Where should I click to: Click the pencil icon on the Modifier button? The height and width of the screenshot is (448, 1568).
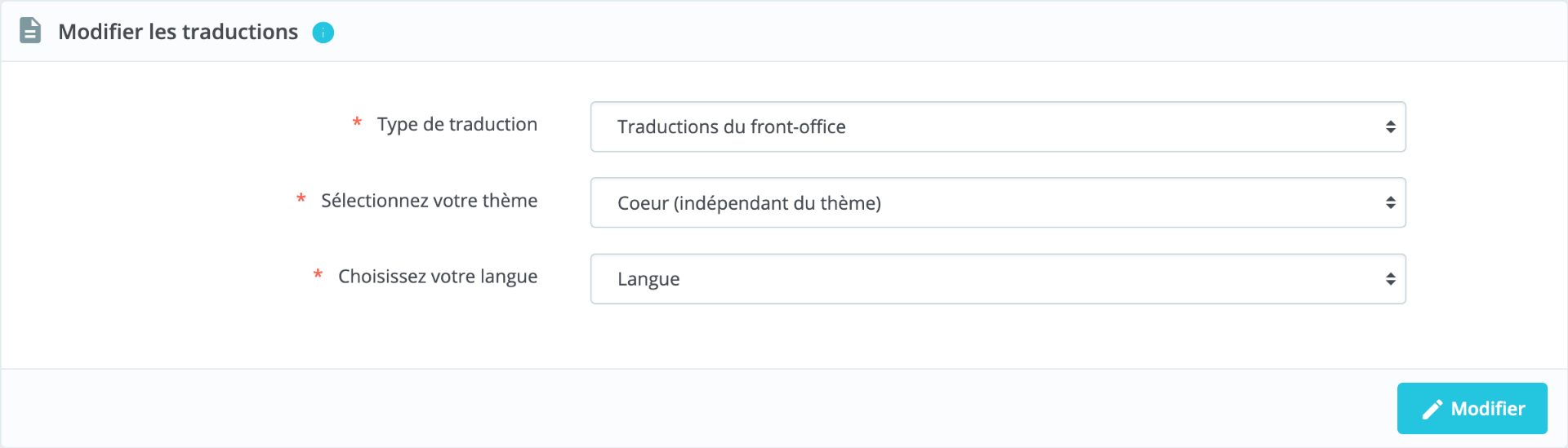point(1432,410)
